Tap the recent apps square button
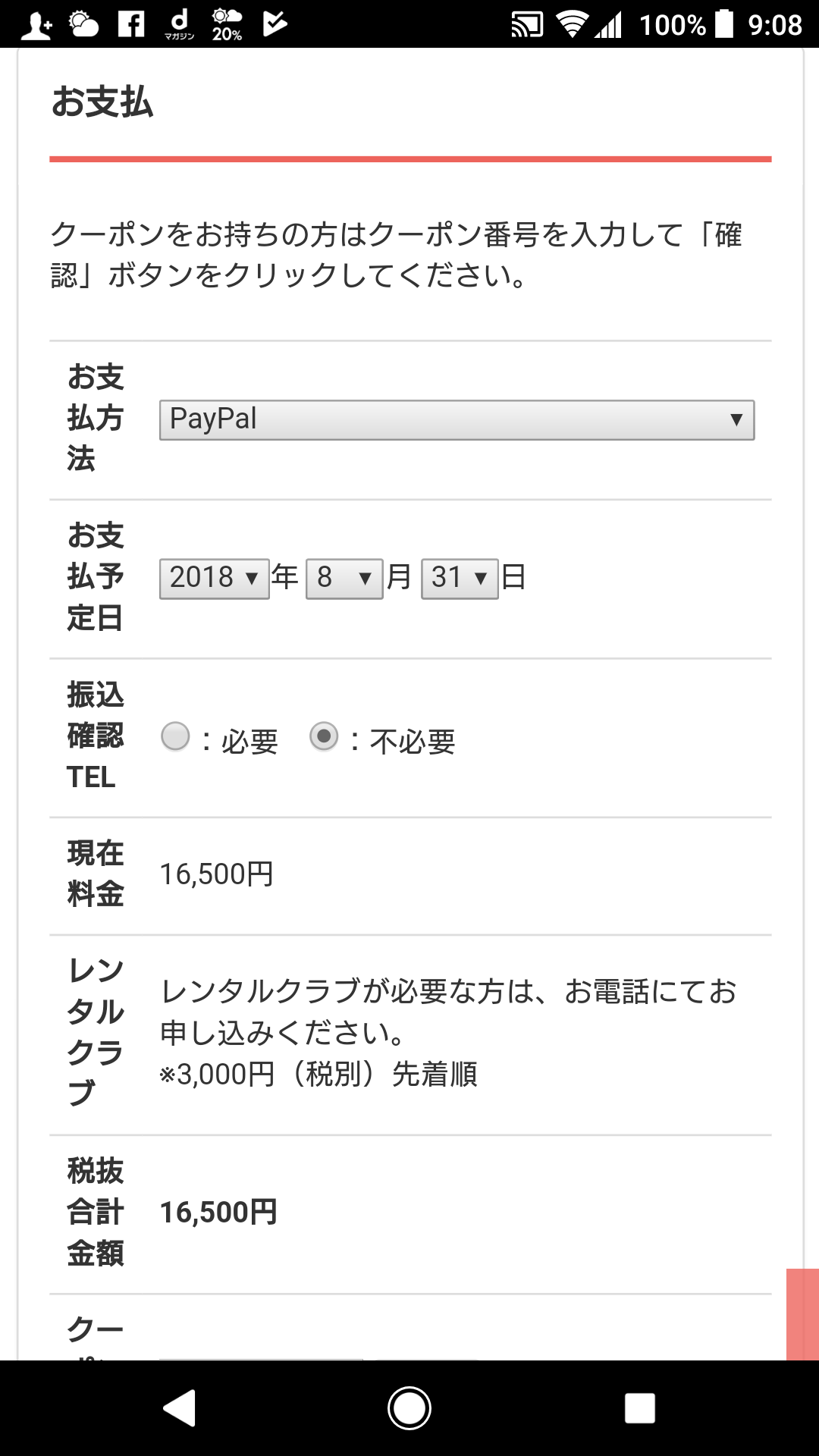Image resolution: width=819 pixels, height=1456 pixels. pos(639,1408)
